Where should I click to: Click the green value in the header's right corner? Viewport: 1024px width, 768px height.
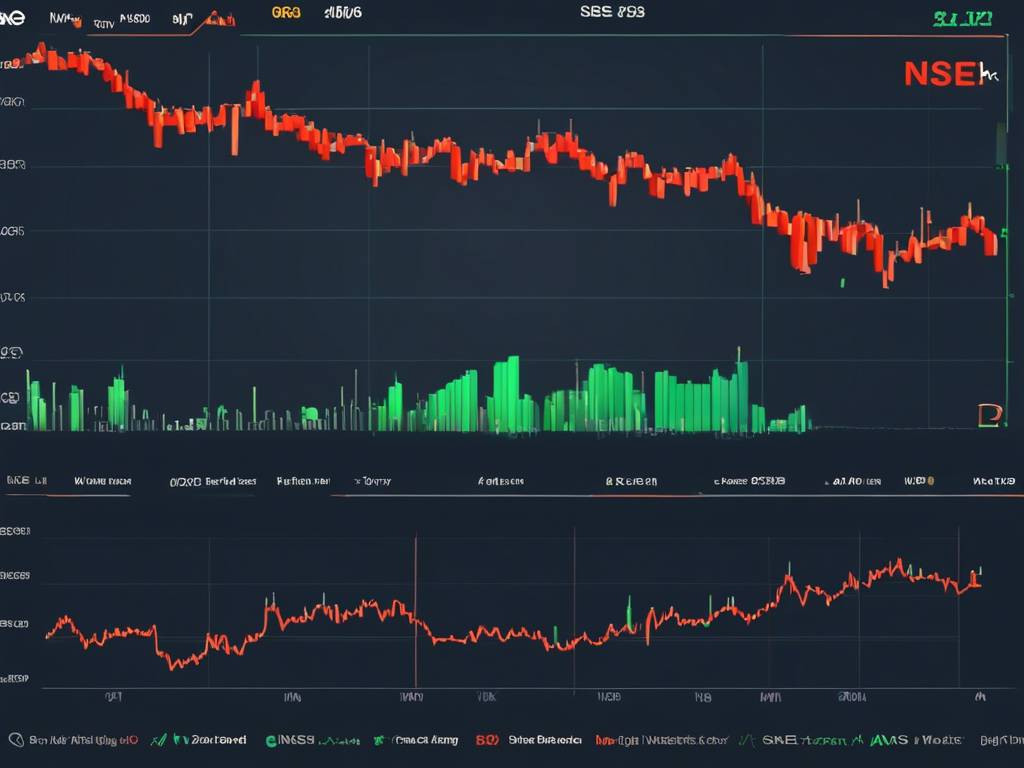coord(962,20)
